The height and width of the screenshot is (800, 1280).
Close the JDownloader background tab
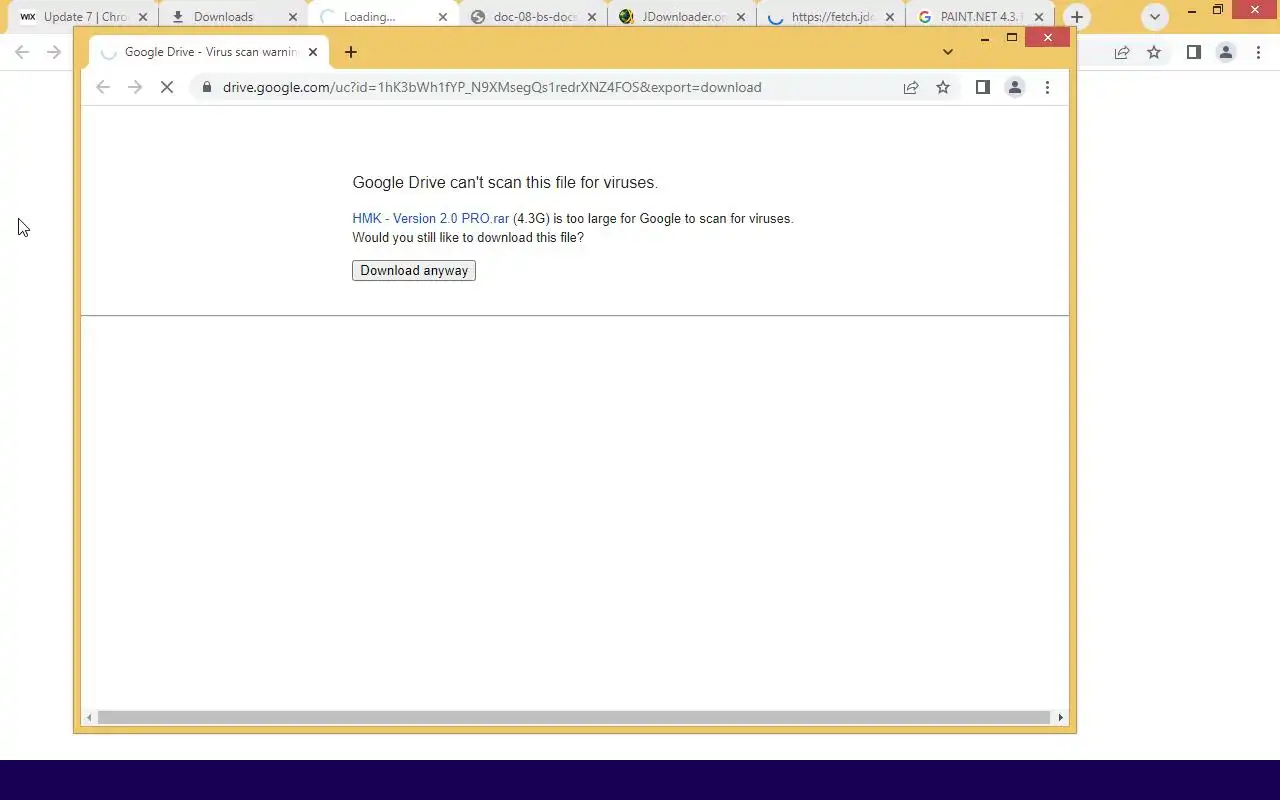tap(741, 17)
